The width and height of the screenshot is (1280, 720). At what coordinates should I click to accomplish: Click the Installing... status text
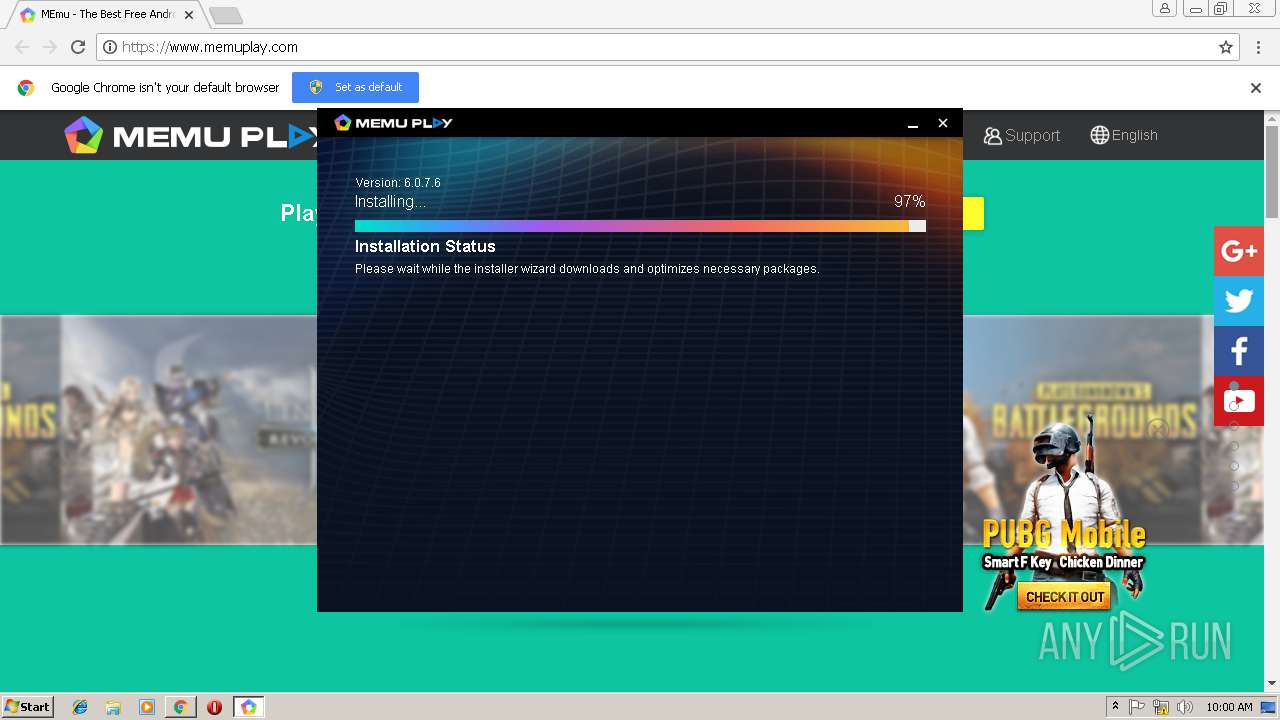pyautogui.click(x=390, y=201)
